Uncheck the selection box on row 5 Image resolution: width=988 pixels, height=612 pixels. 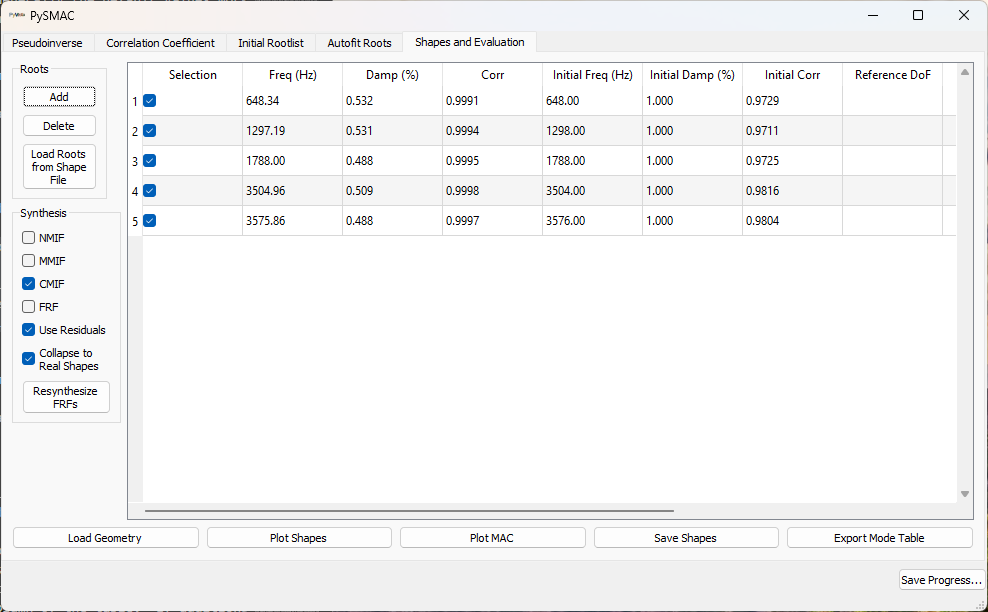pos(149,221)
